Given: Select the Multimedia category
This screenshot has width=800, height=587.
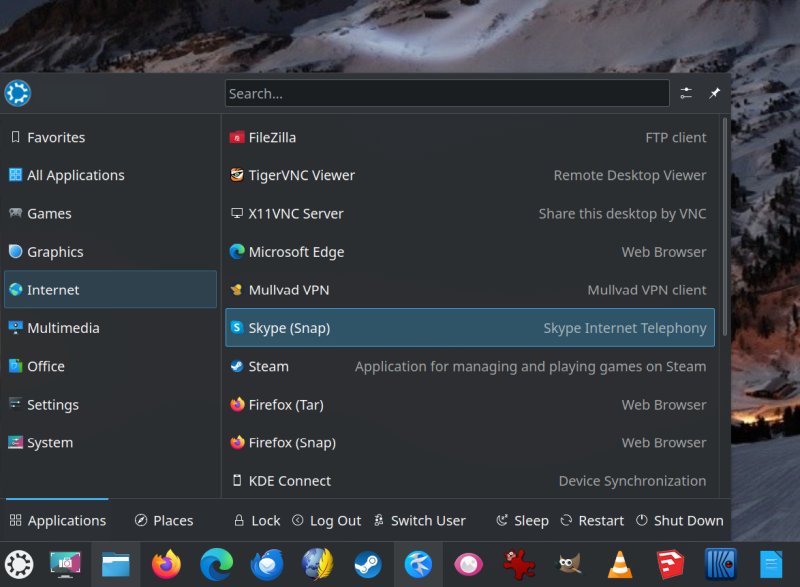Looking at the screenshot, I should coord(63,328).
